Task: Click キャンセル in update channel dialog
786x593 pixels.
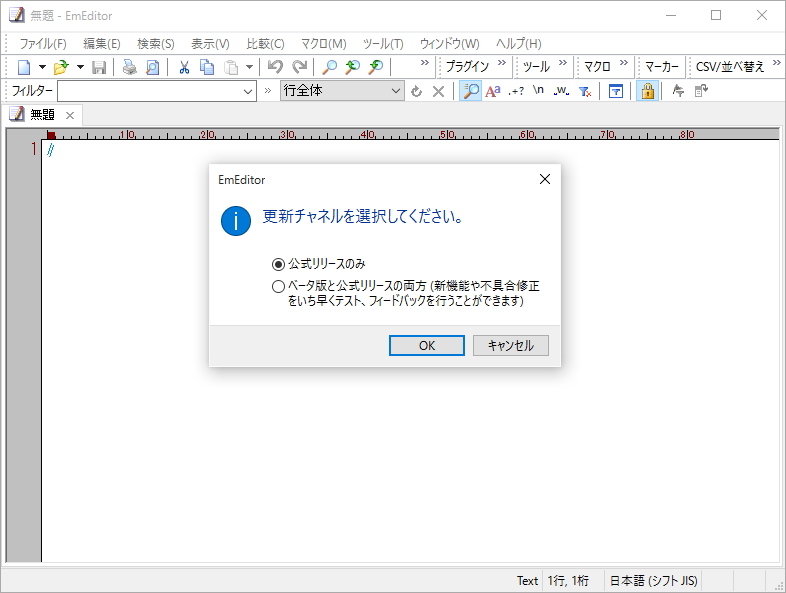Action: tap(511, 346)
